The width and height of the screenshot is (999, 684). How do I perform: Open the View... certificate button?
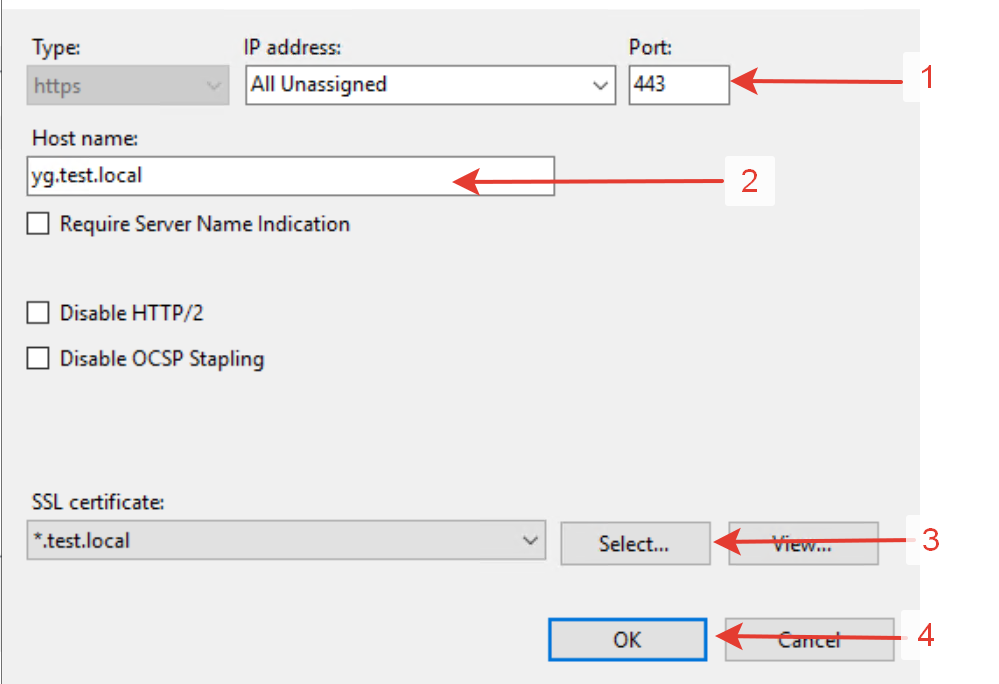pyautogui.click(x=803, y=543)
